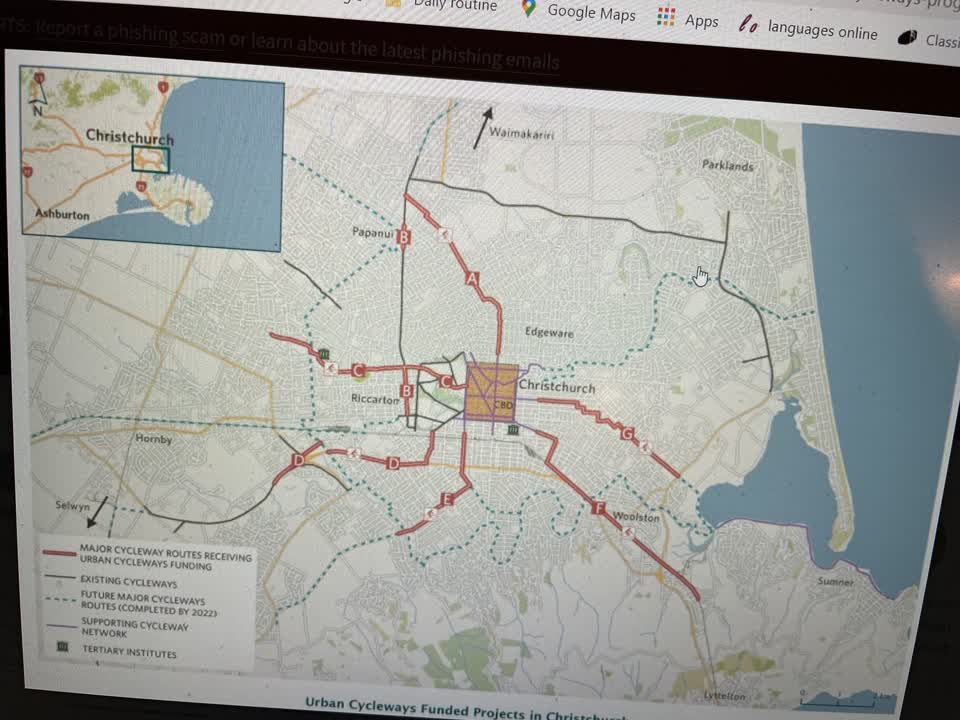Screen dimensions: 960x720
Task: Open 'learn about the latest phishing emails' link
Action: click(x=405, y=51)
